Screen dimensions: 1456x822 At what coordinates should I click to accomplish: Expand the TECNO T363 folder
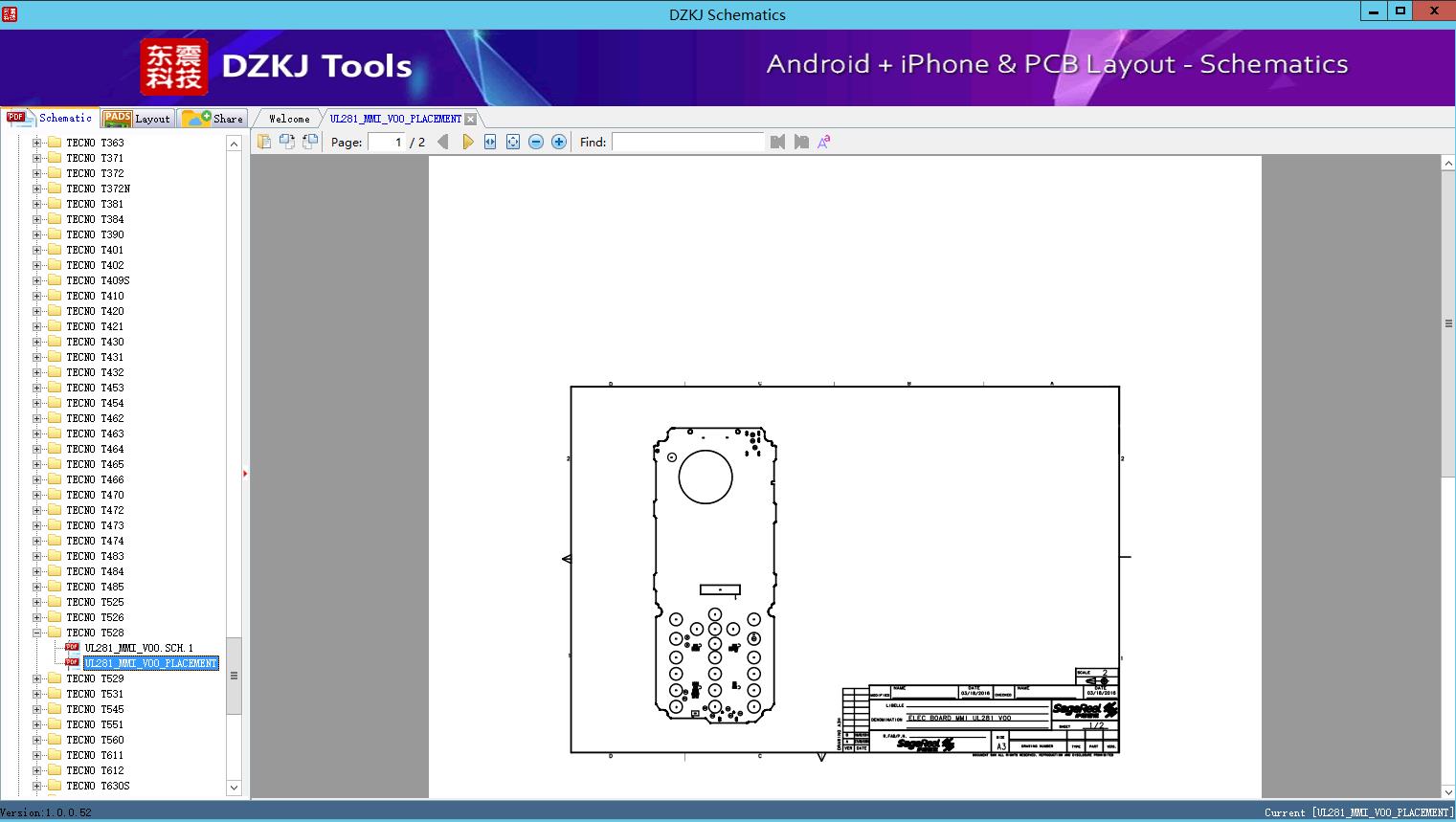(36, 143)
